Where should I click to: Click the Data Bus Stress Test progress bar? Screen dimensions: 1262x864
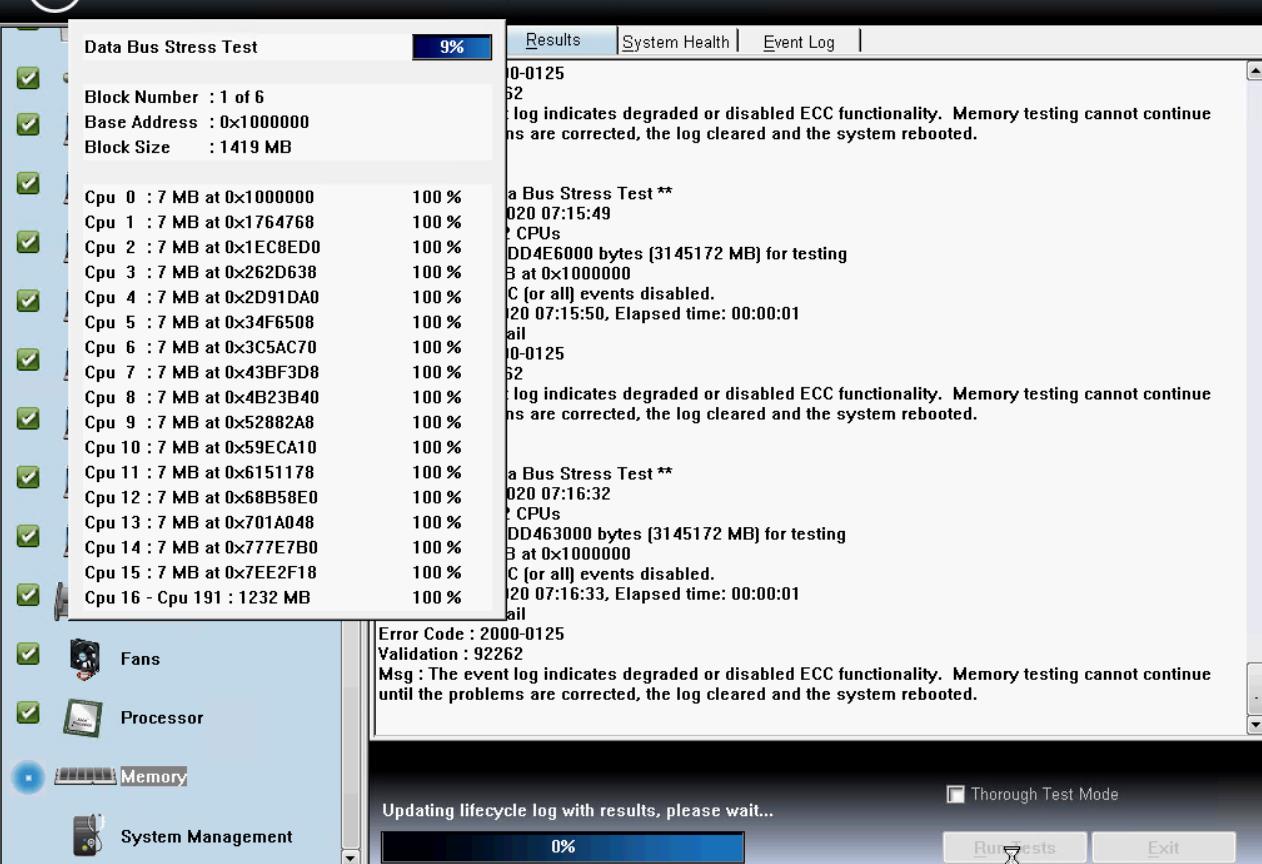click(452, 46)
